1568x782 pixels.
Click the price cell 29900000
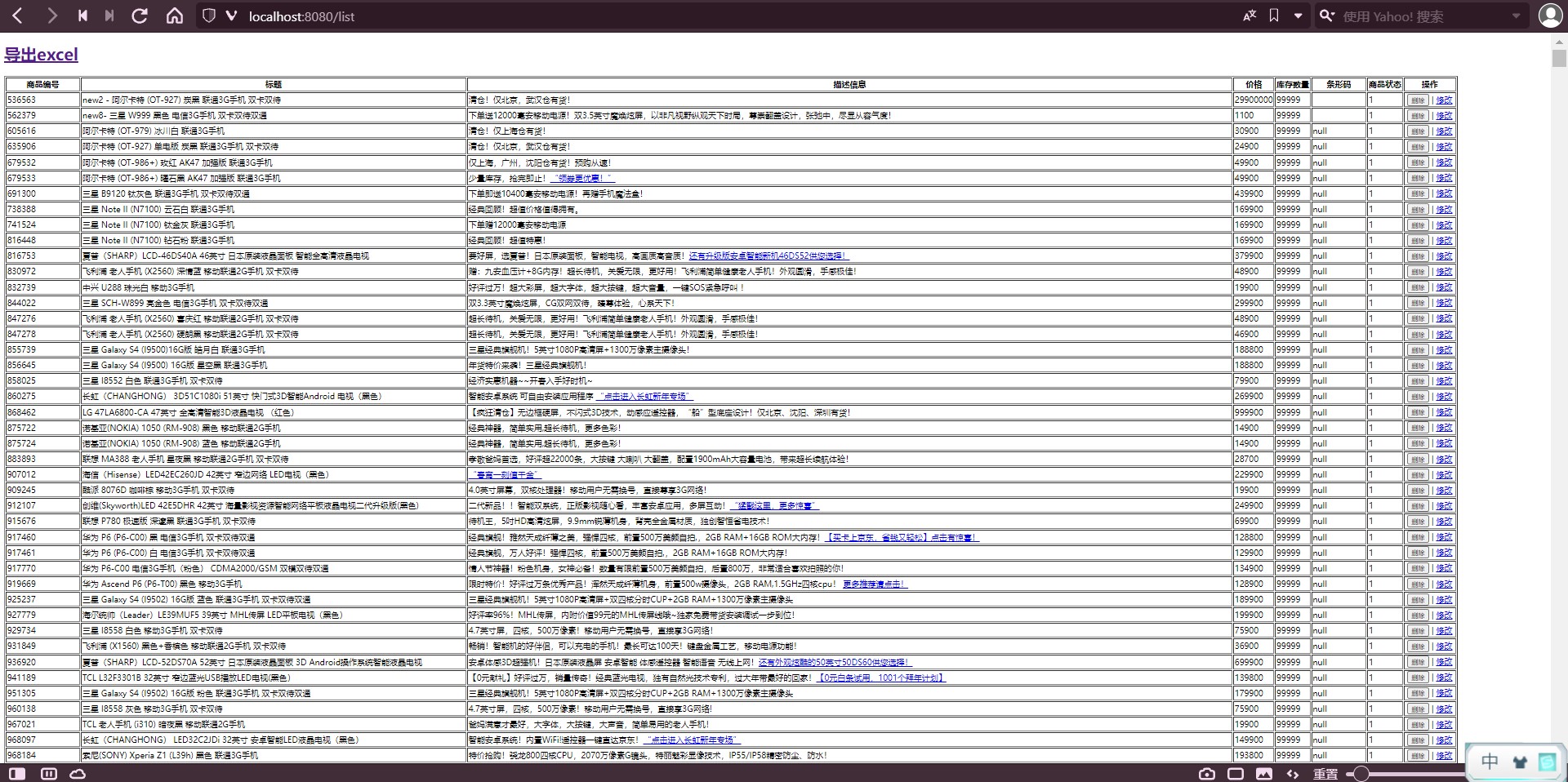click(x=1254, y=100)
